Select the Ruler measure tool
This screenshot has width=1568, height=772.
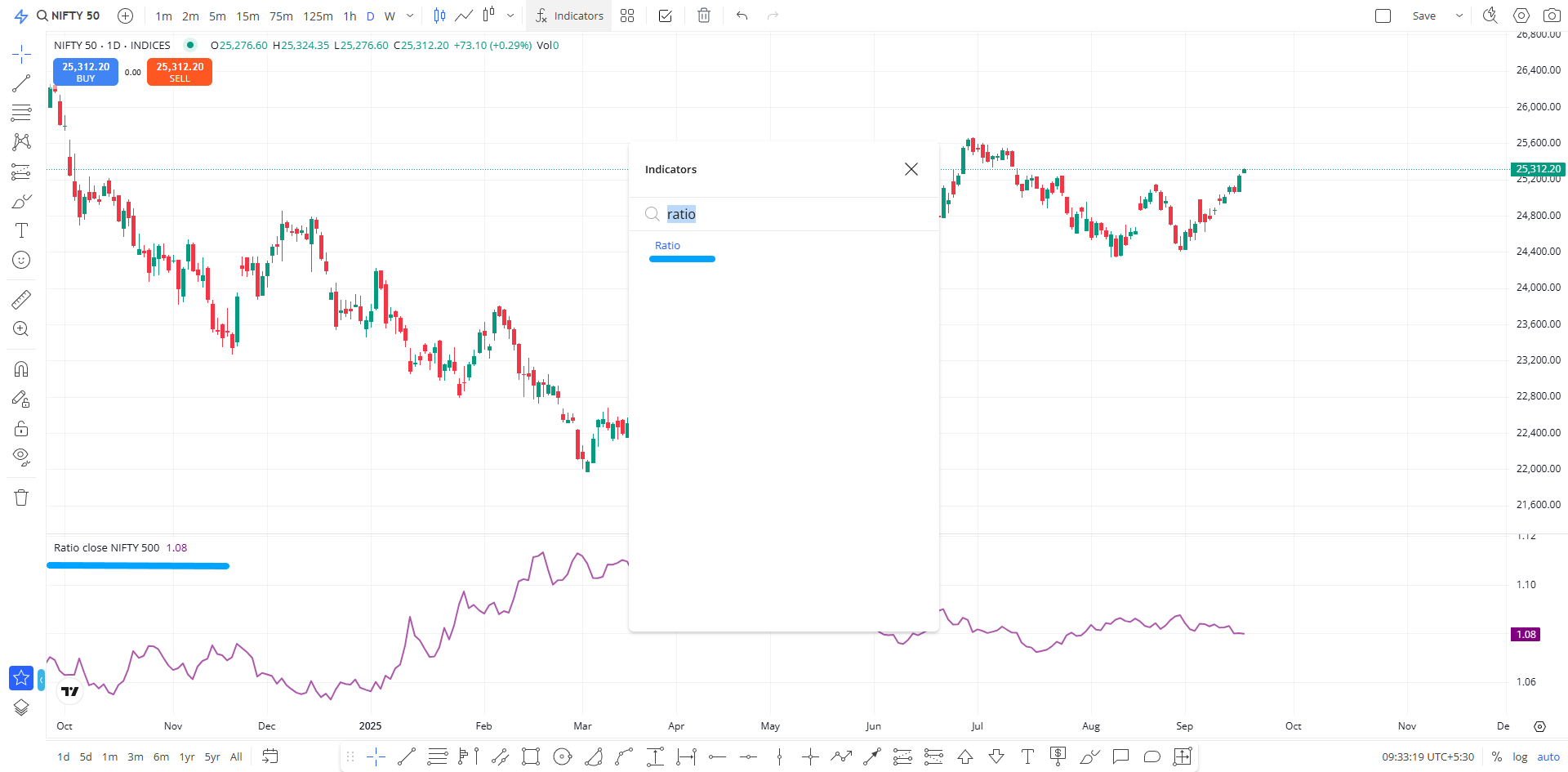click(21, 300)
